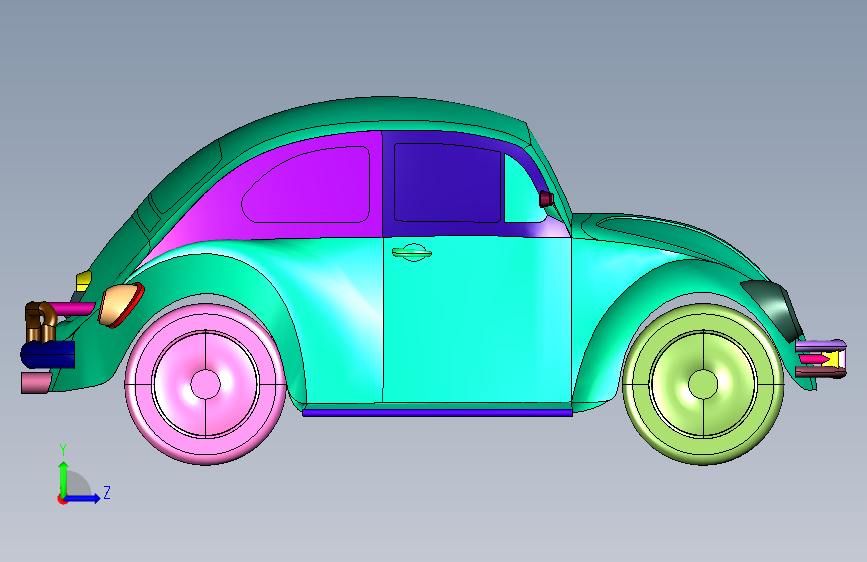The height and width of the screenshot is (562, 867).
Task: Click the door handle on the car door
Action: 412,253
